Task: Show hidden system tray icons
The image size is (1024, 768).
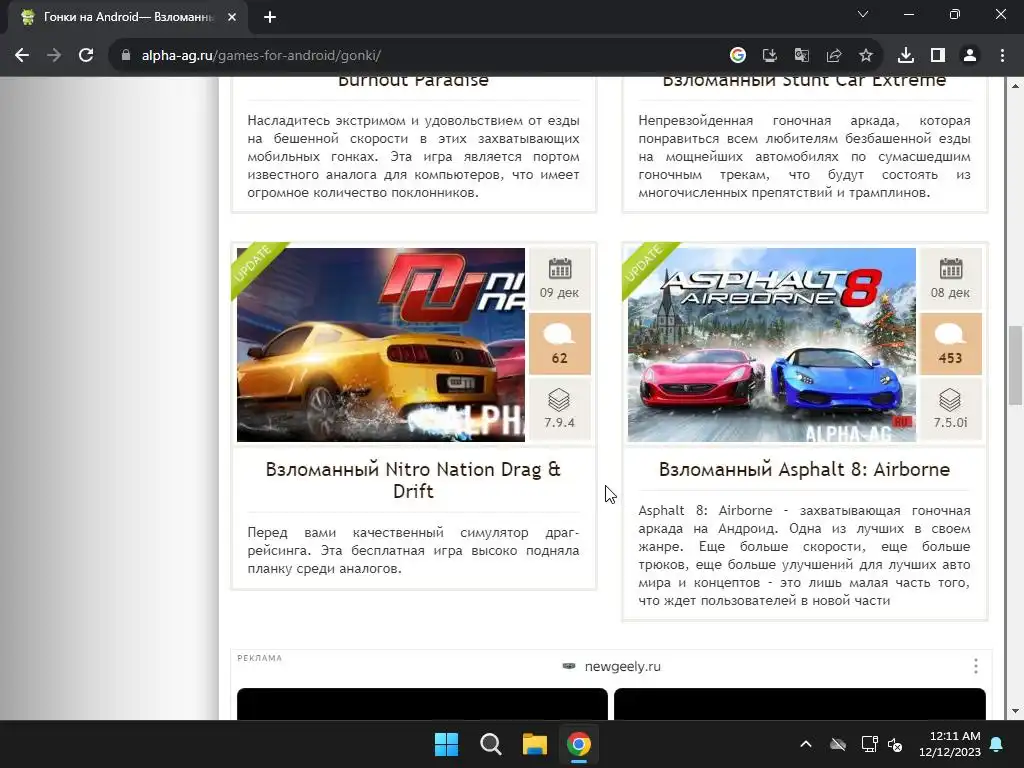Action: coord(806,744)
